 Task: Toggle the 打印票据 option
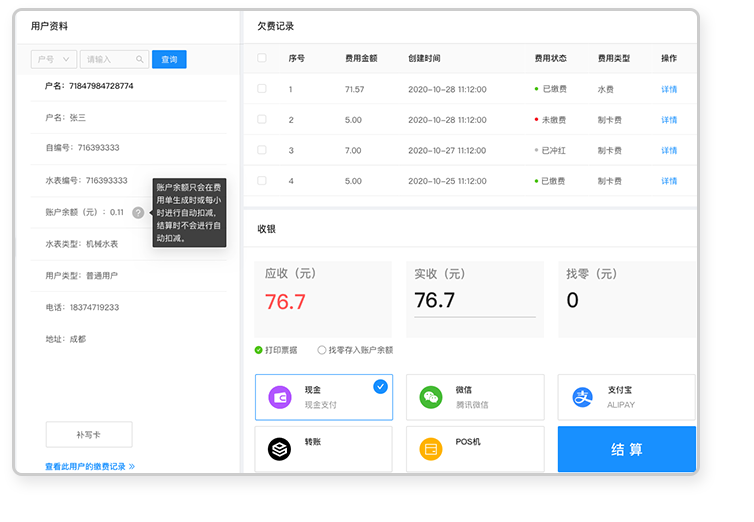(276, 350)
